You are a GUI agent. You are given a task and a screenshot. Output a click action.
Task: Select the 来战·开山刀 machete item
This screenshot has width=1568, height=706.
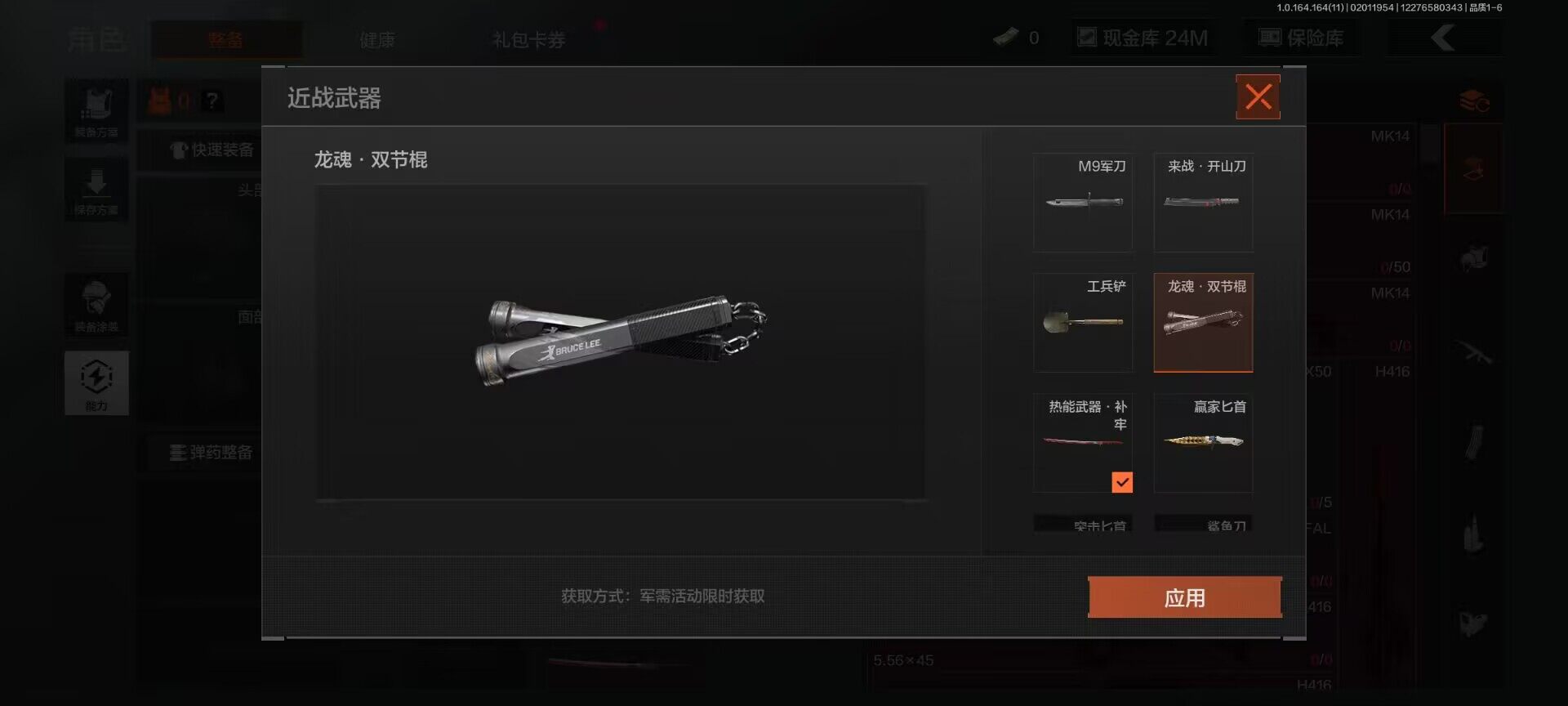point(1203,203)
